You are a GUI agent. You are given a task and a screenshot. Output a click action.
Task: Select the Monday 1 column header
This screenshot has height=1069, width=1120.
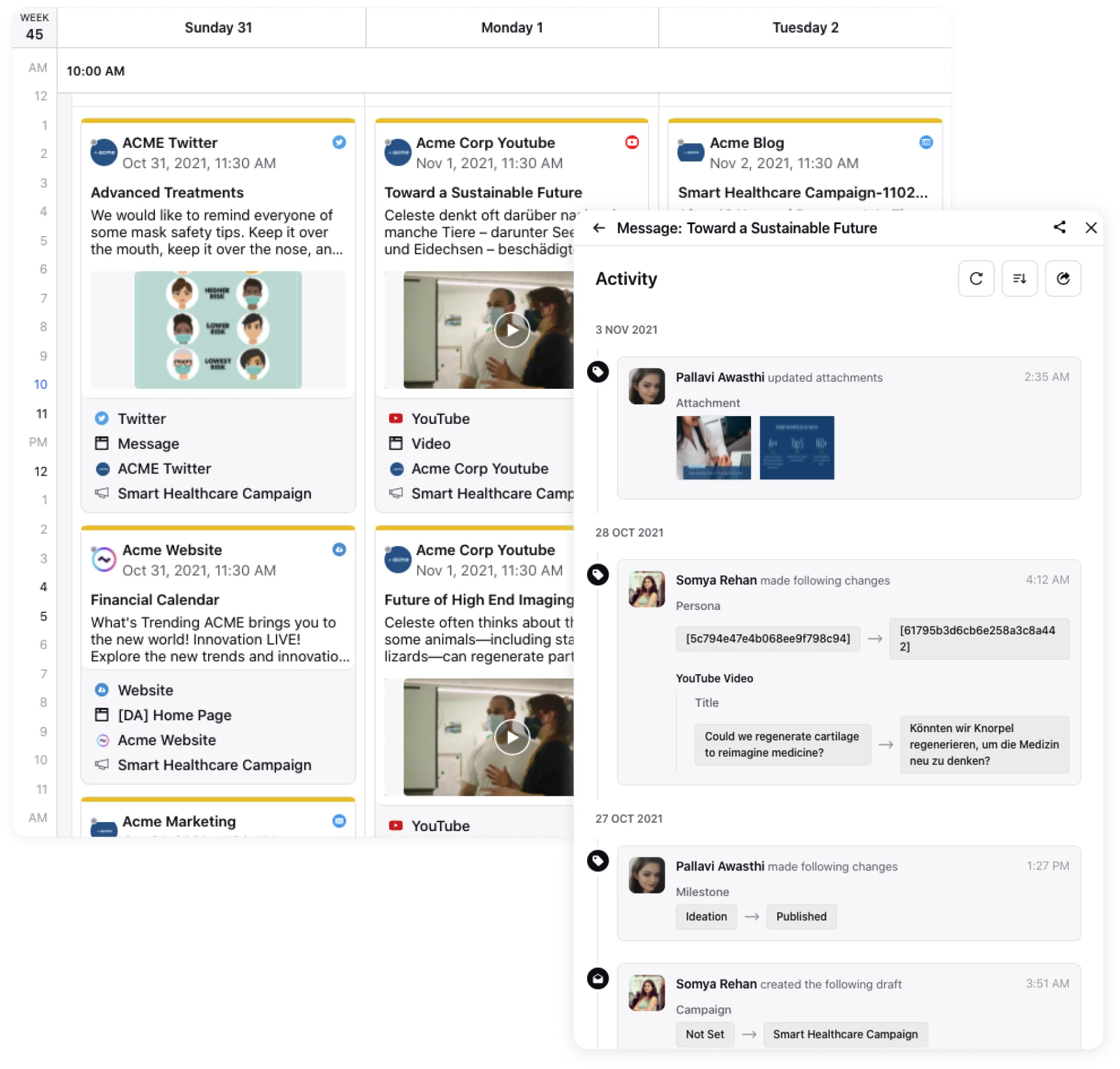tap(511, 27)
